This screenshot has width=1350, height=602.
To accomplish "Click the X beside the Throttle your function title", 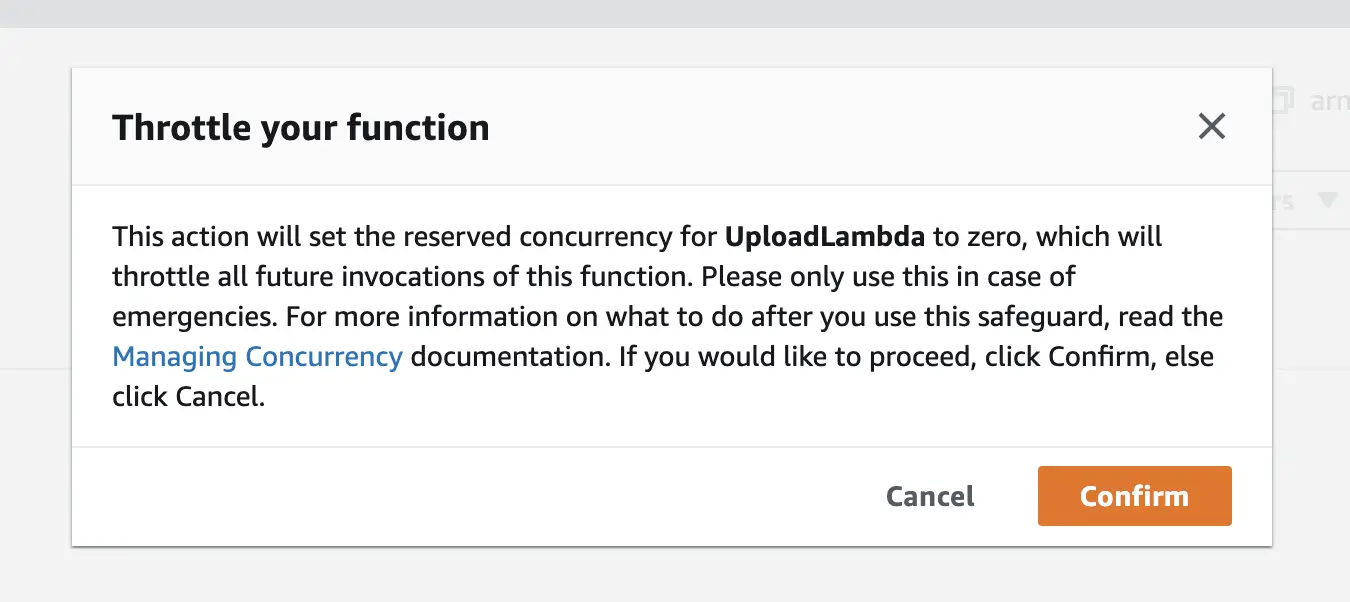I will [1212, 127].
